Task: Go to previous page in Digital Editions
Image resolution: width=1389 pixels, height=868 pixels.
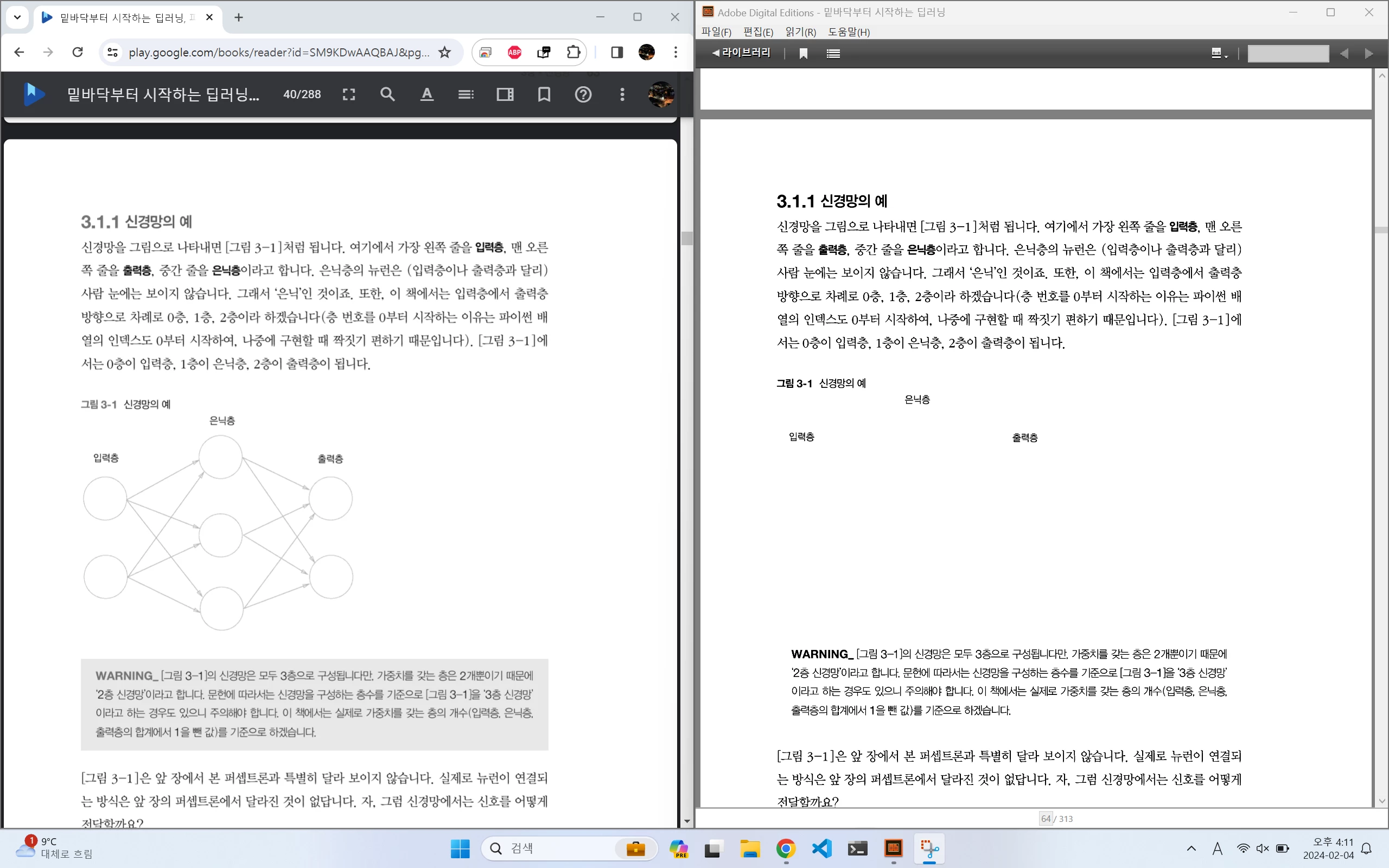Action: (x=1343, y=53)
